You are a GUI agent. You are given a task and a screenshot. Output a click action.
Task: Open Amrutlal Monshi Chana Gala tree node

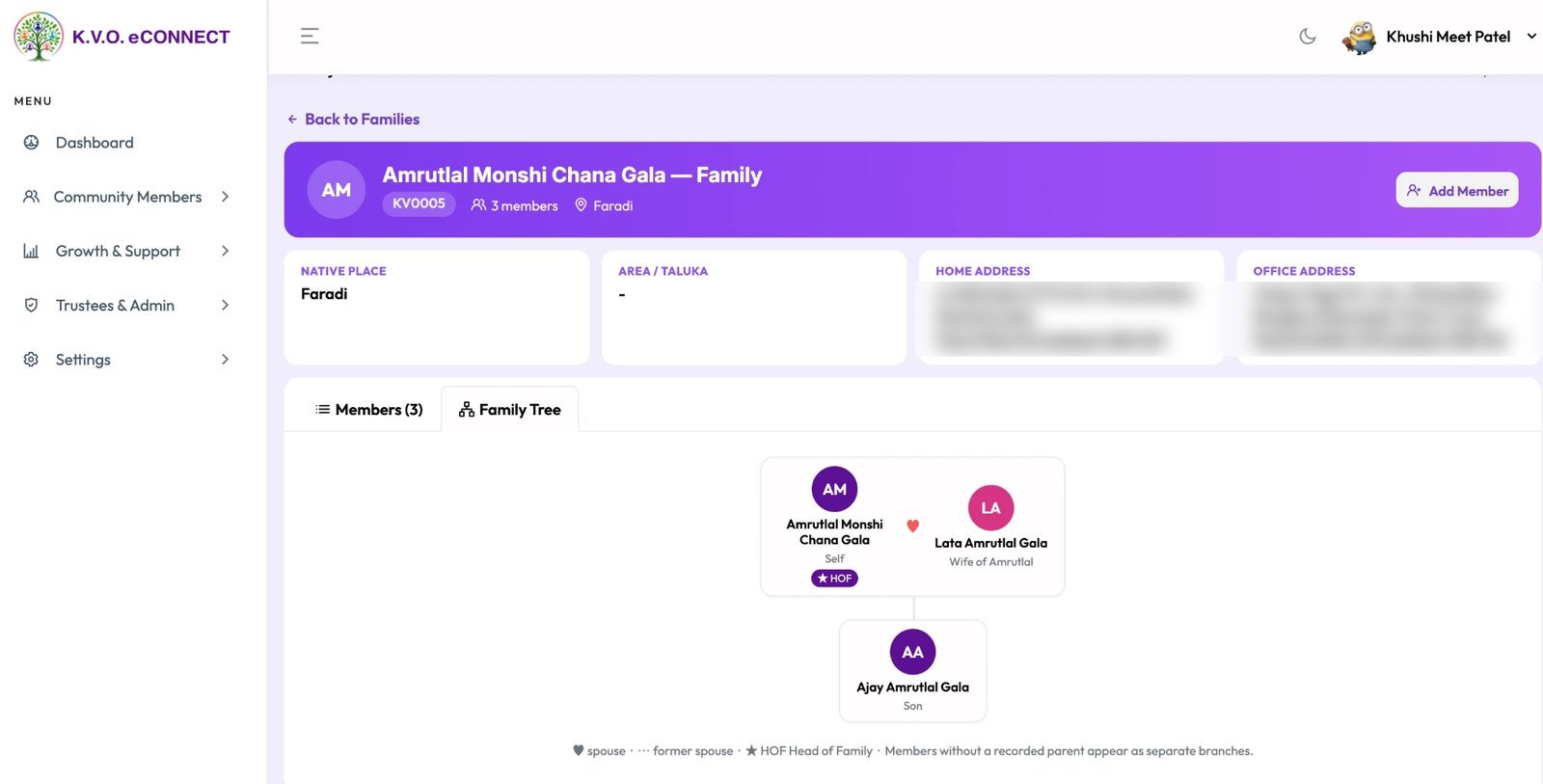pos(834,526)
